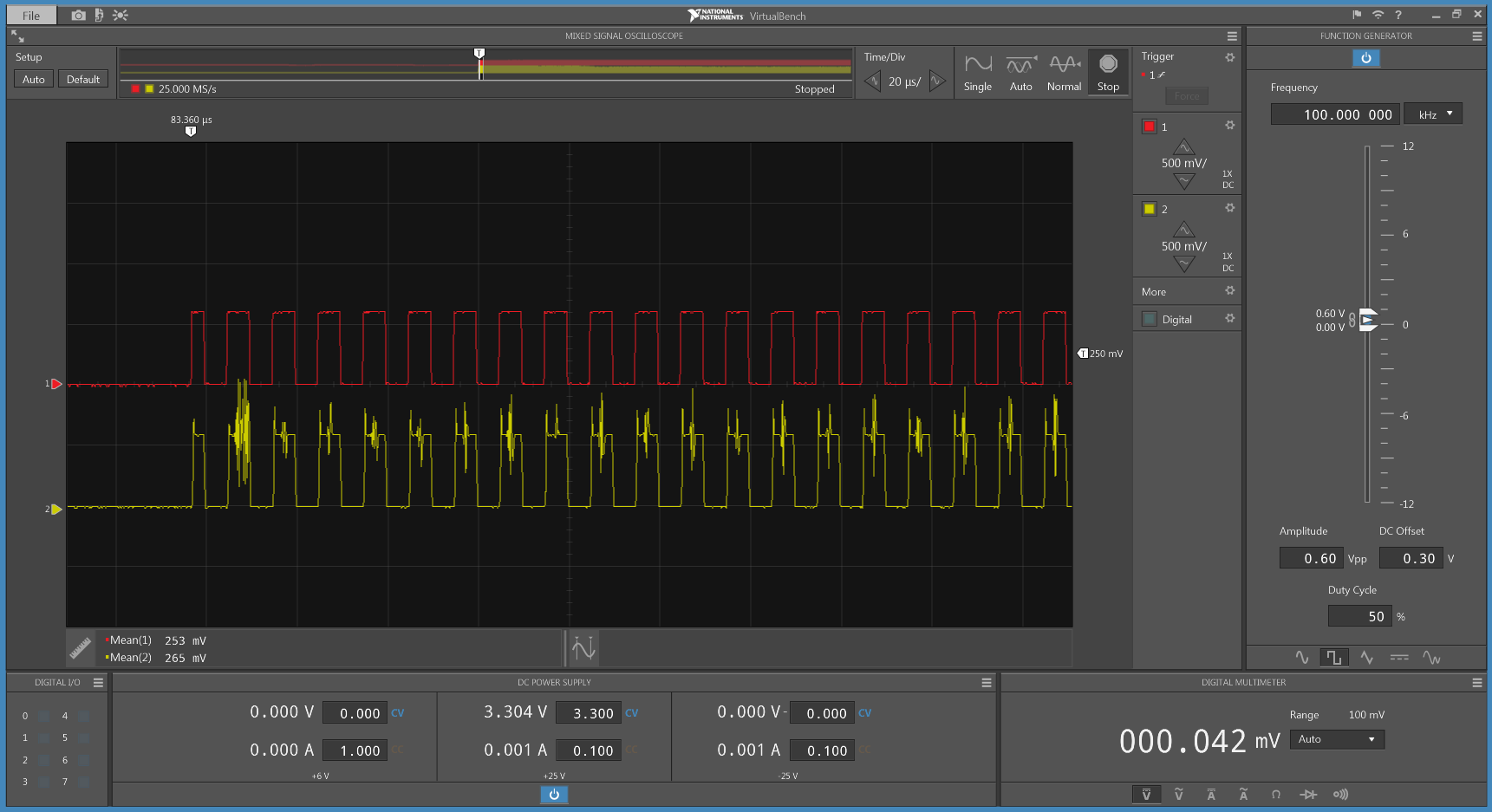This screenshot has width=1492, height=812.
Task: Click the measurements ruler icon
Action: (x=81, y=648)
